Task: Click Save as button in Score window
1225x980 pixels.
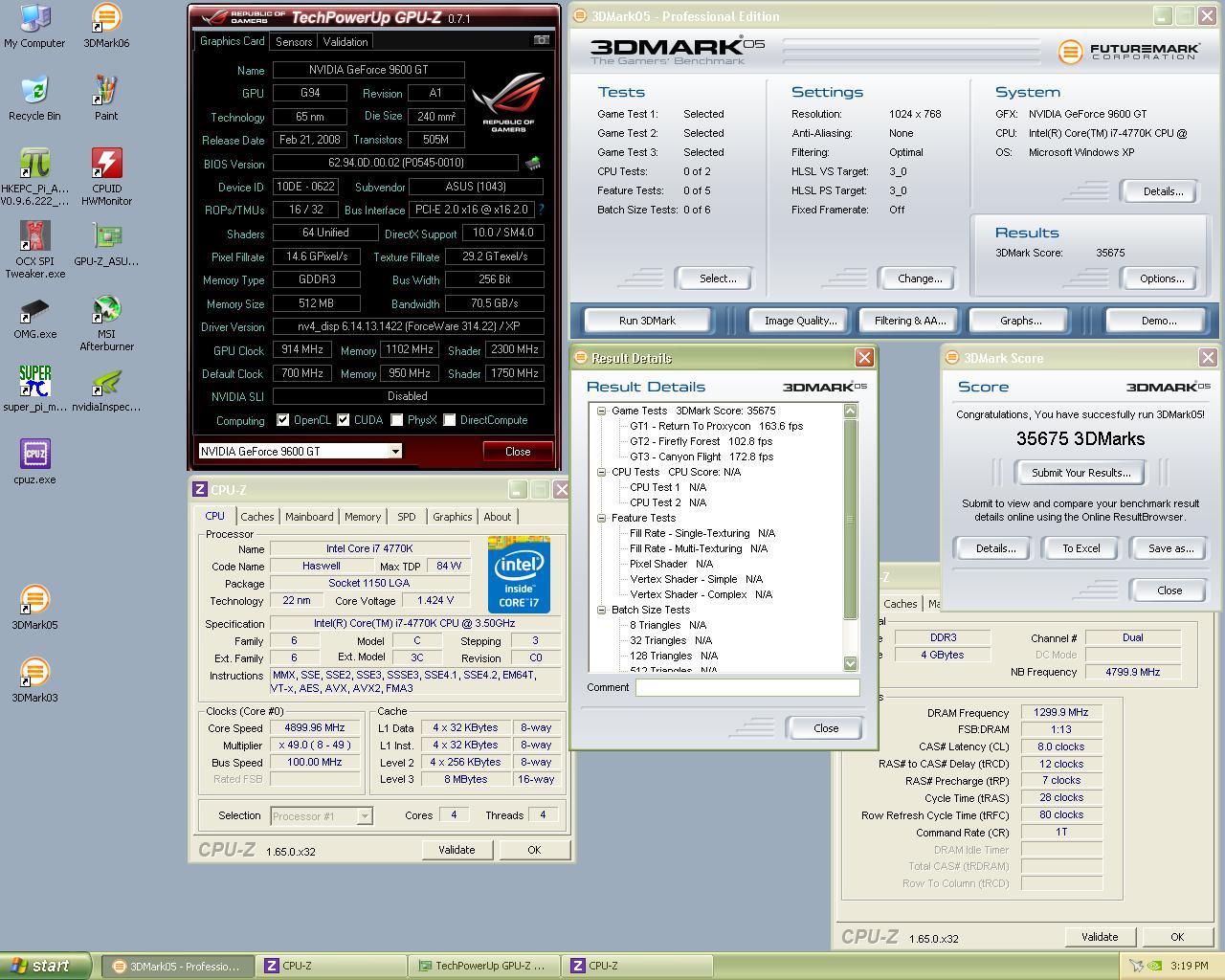Action: click(x=1170, y=548)
